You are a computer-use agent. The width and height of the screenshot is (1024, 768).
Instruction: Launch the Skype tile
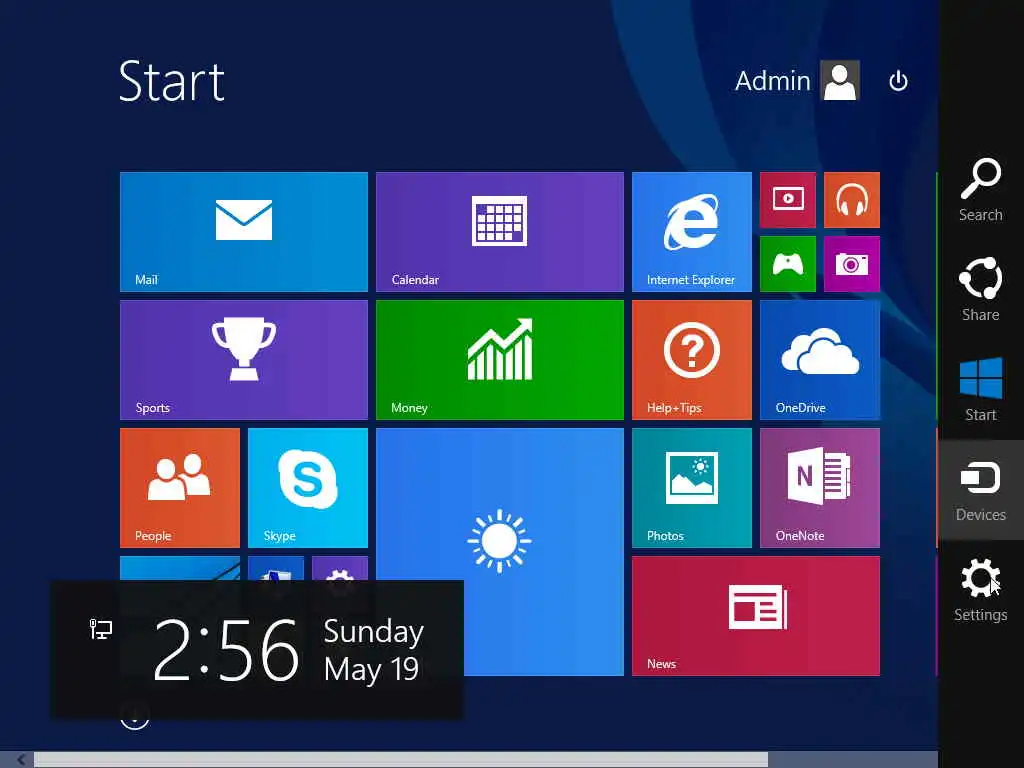point(308,488)
